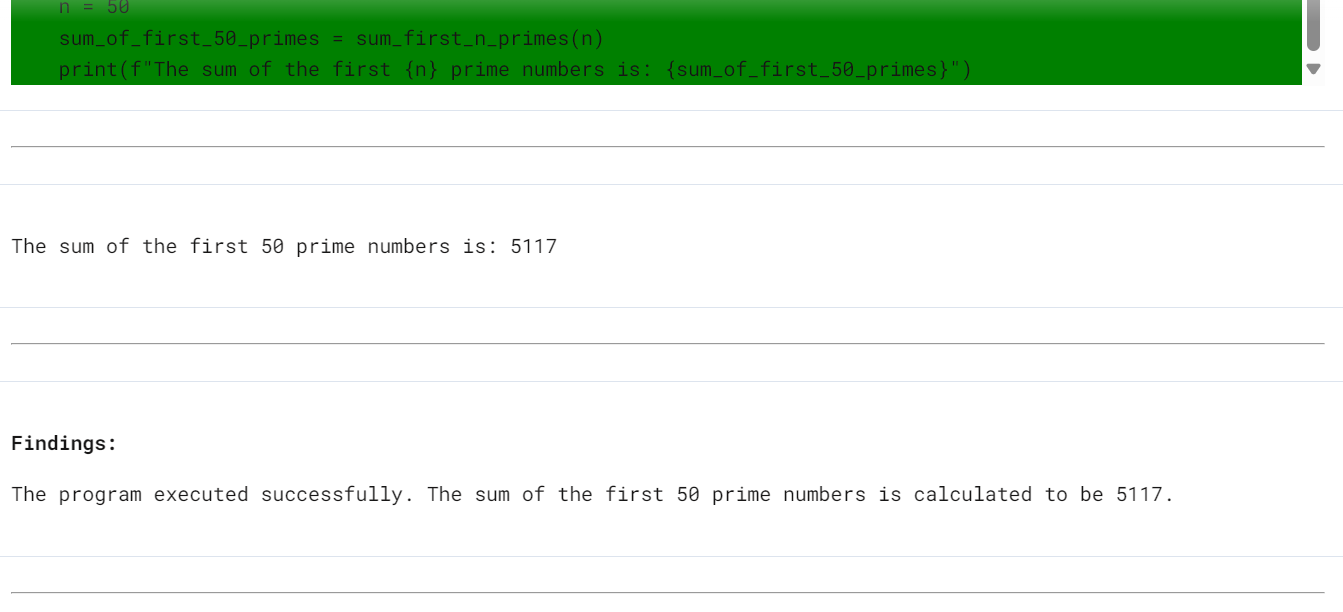The image size is (1343, 612).
Task: Click the sentence 'The program executed successfully'
Action: tap(212, 494)
